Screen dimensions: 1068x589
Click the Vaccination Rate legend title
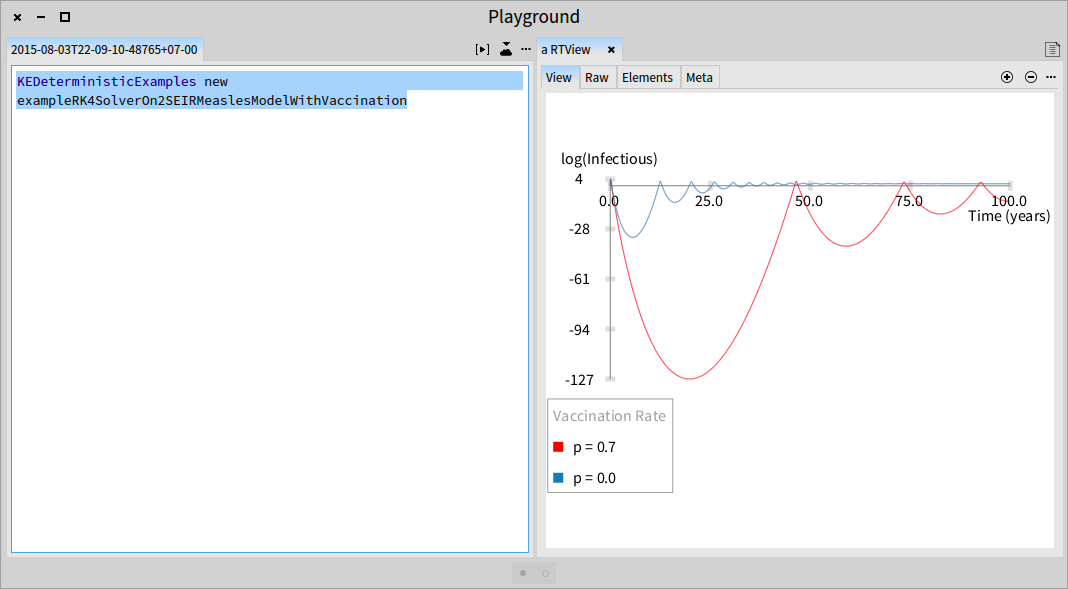pyautogui.click(x=609, y=416)
